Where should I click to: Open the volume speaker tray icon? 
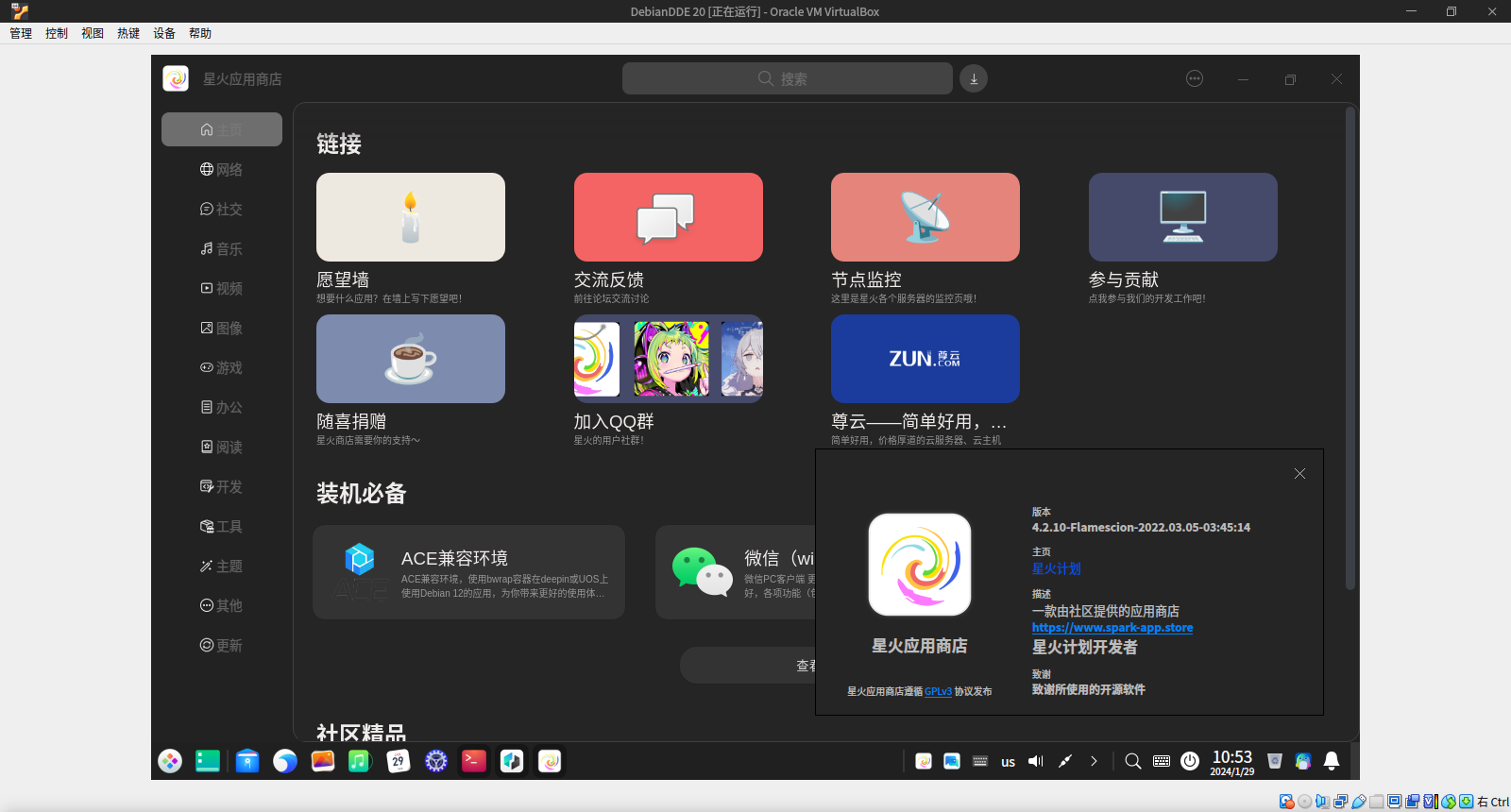pyautogui.click(x=1036, y=761)
